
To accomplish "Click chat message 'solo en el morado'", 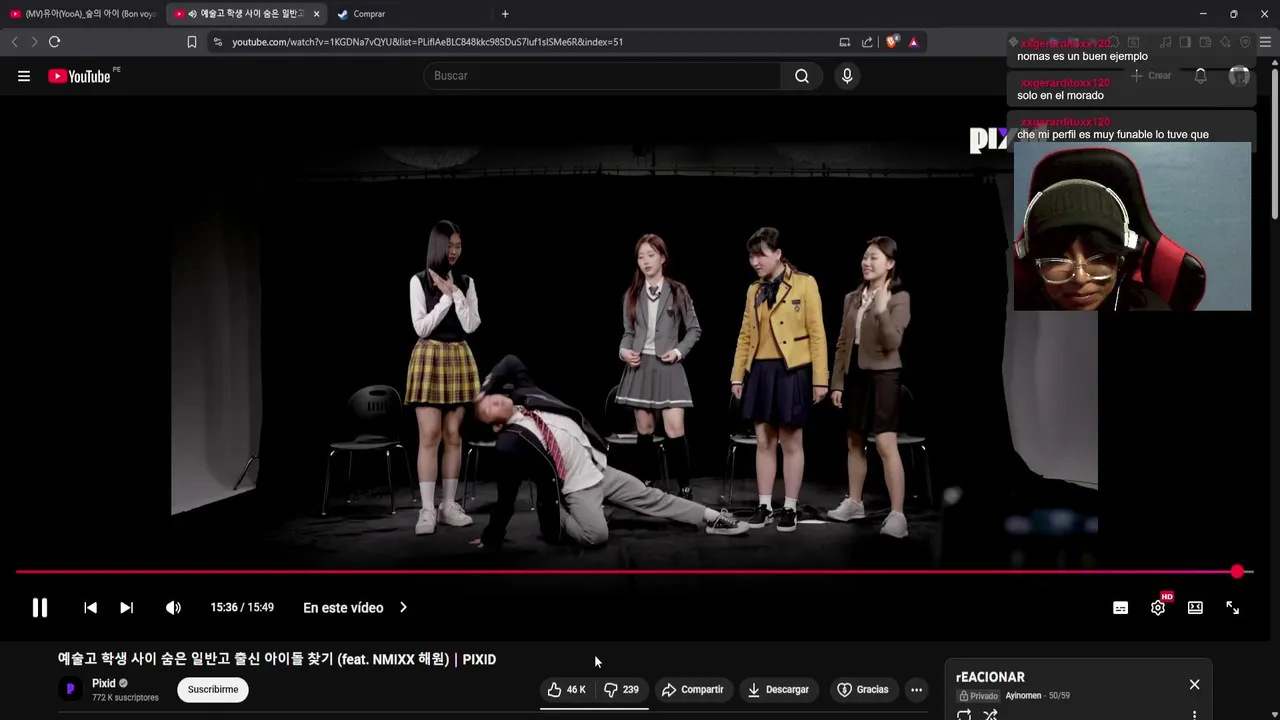I will pos(1060,96).
